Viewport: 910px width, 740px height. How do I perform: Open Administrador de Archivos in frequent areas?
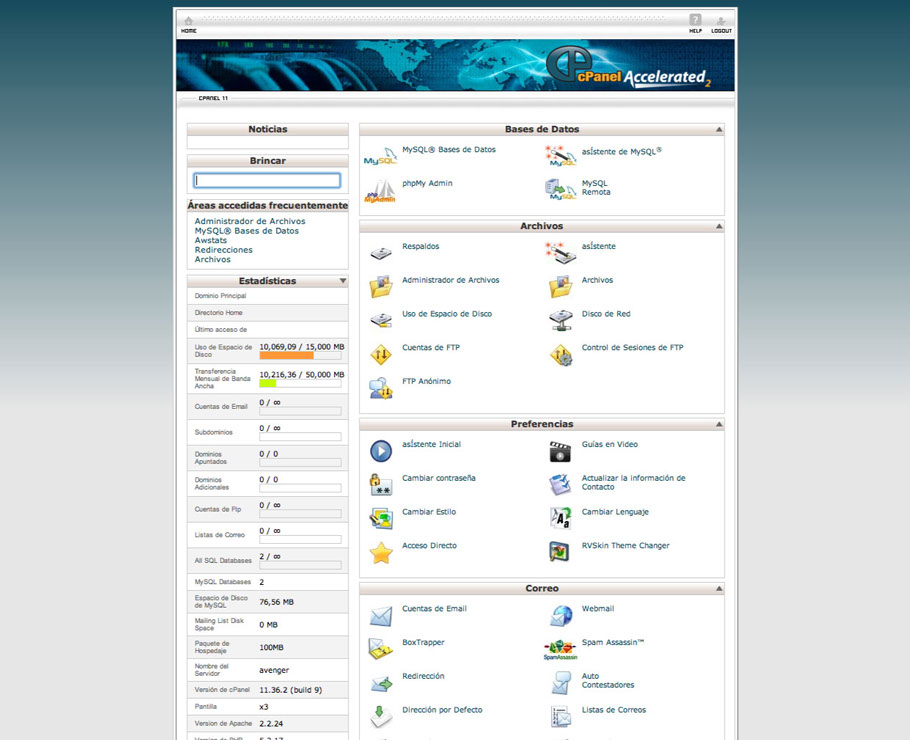pyautogui.click(x=250, y=222)
